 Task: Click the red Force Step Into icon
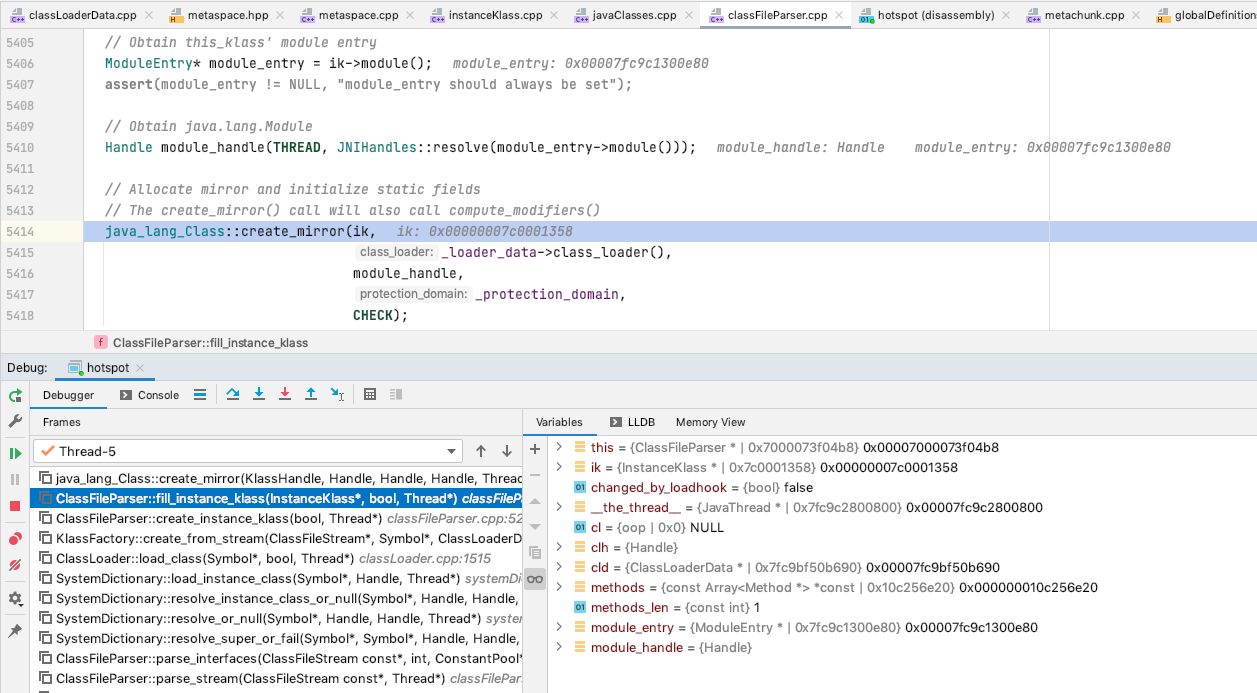pos(284,394)
